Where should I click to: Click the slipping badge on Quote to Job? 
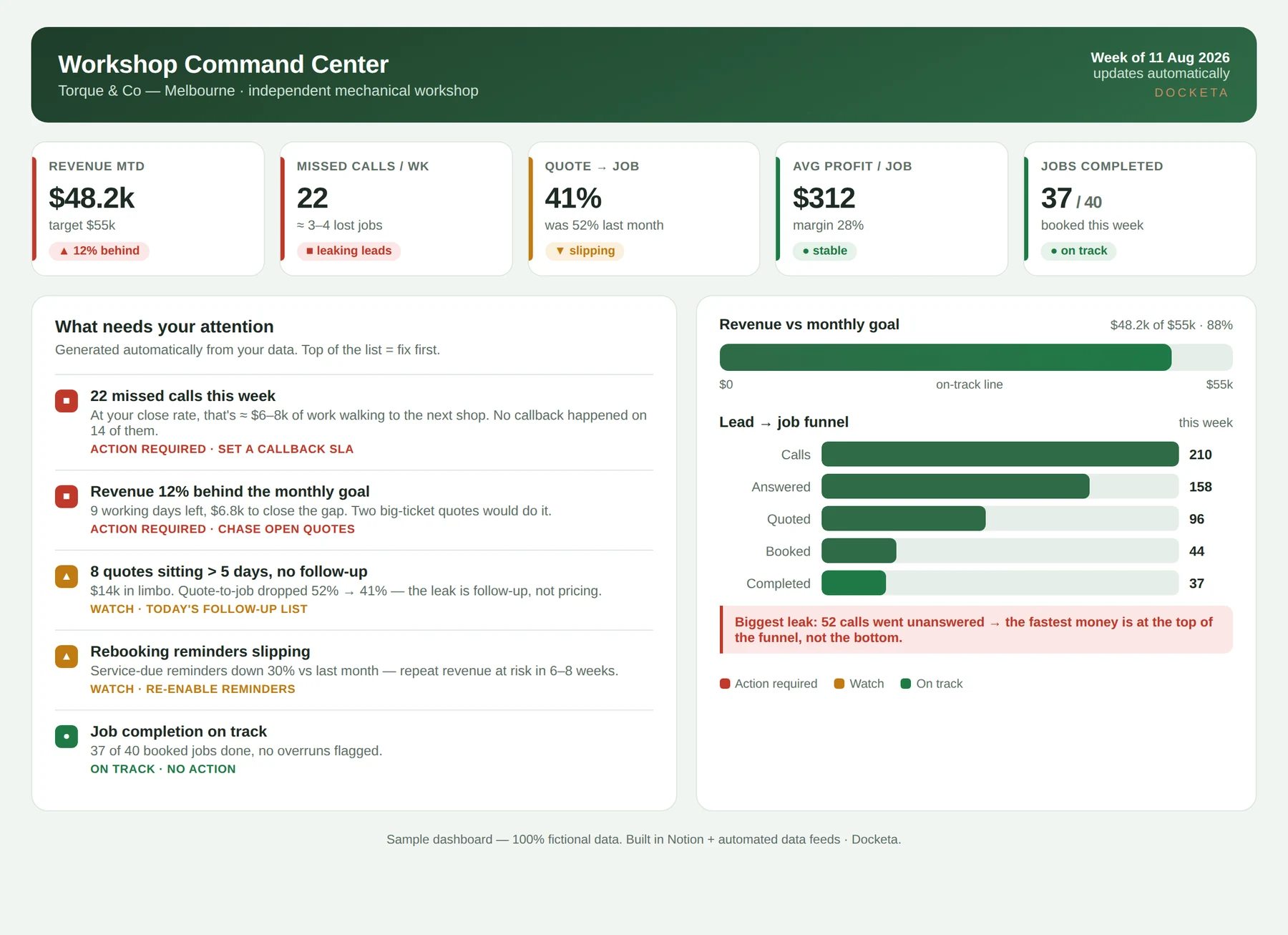click(585, 251)
